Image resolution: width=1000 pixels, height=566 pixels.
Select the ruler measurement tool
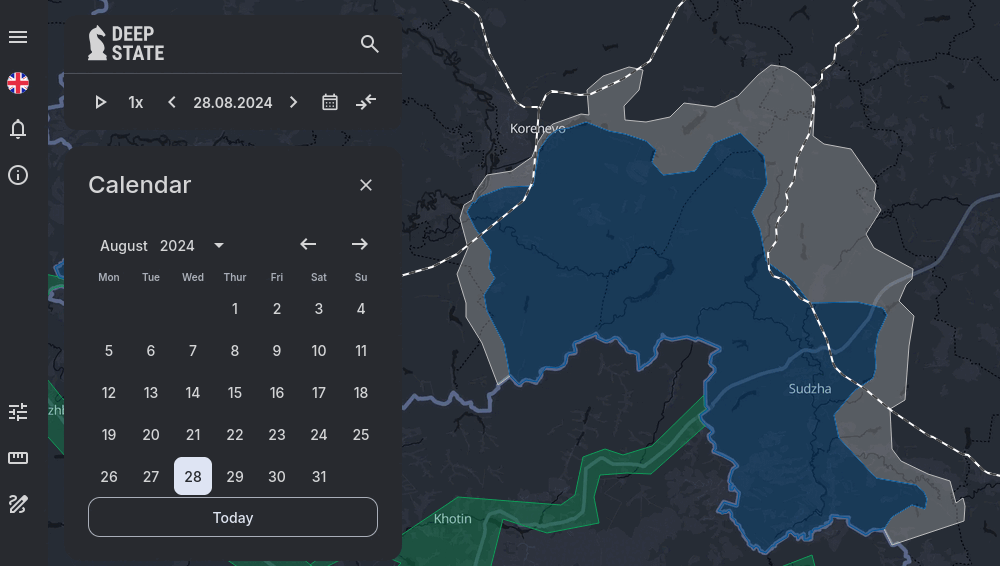[18, 458]
